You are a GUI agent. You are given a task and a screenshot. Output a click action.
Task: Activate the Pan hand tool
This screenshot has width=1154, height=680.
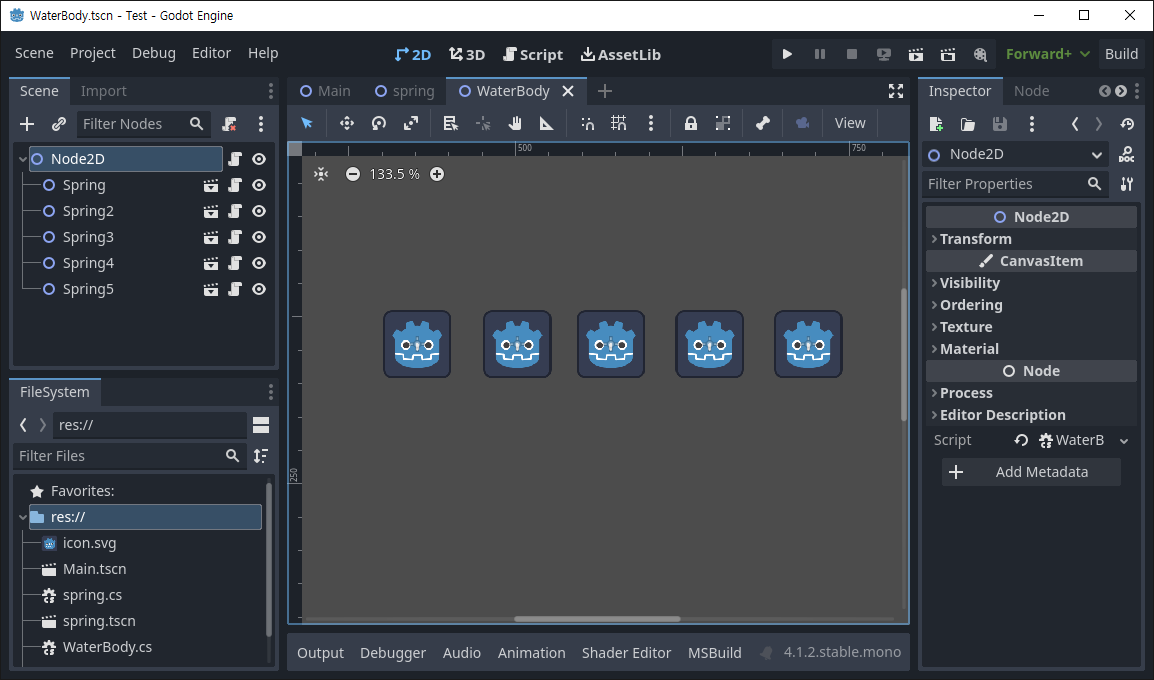515,123
